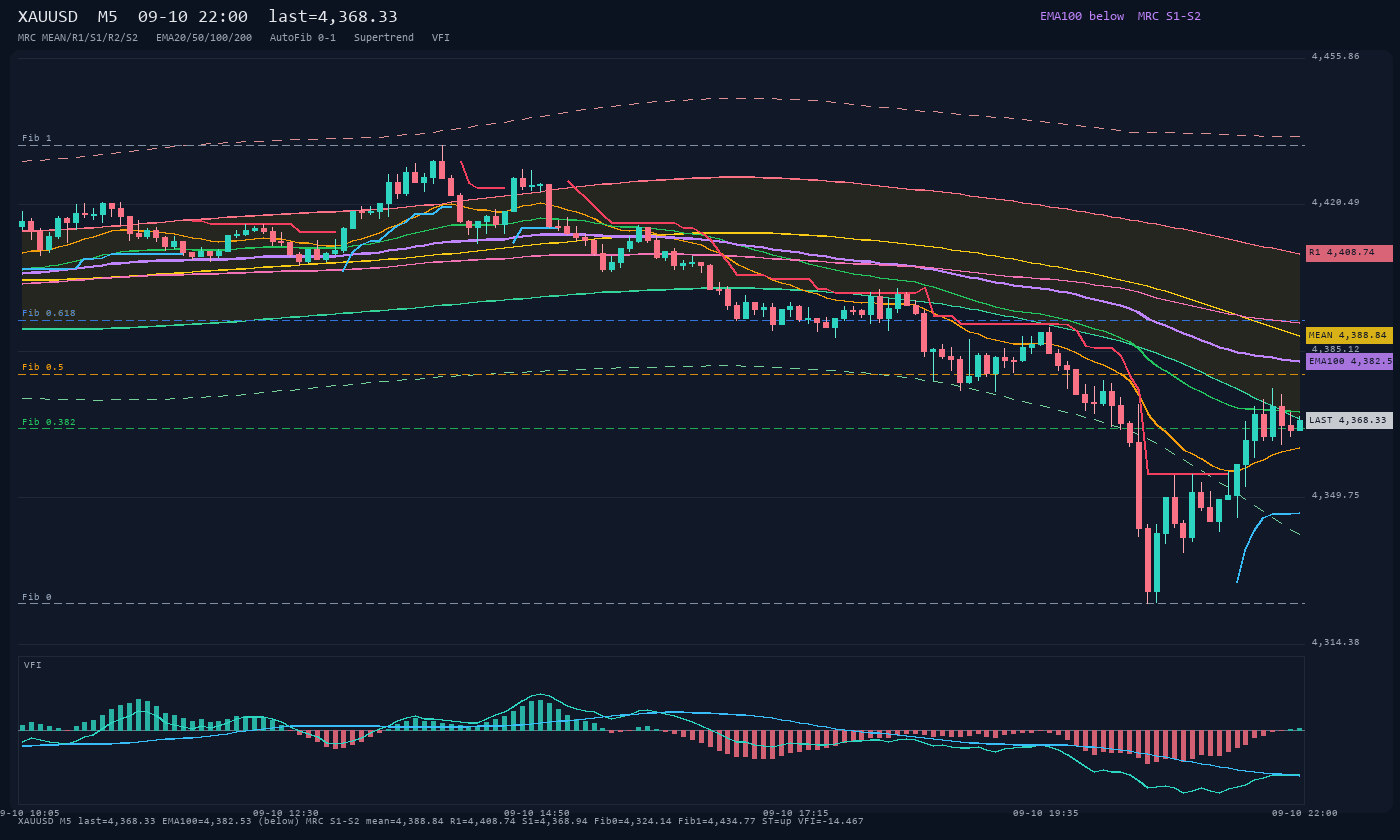Click the 4,455.86 price axis value

click(1335, 57)
